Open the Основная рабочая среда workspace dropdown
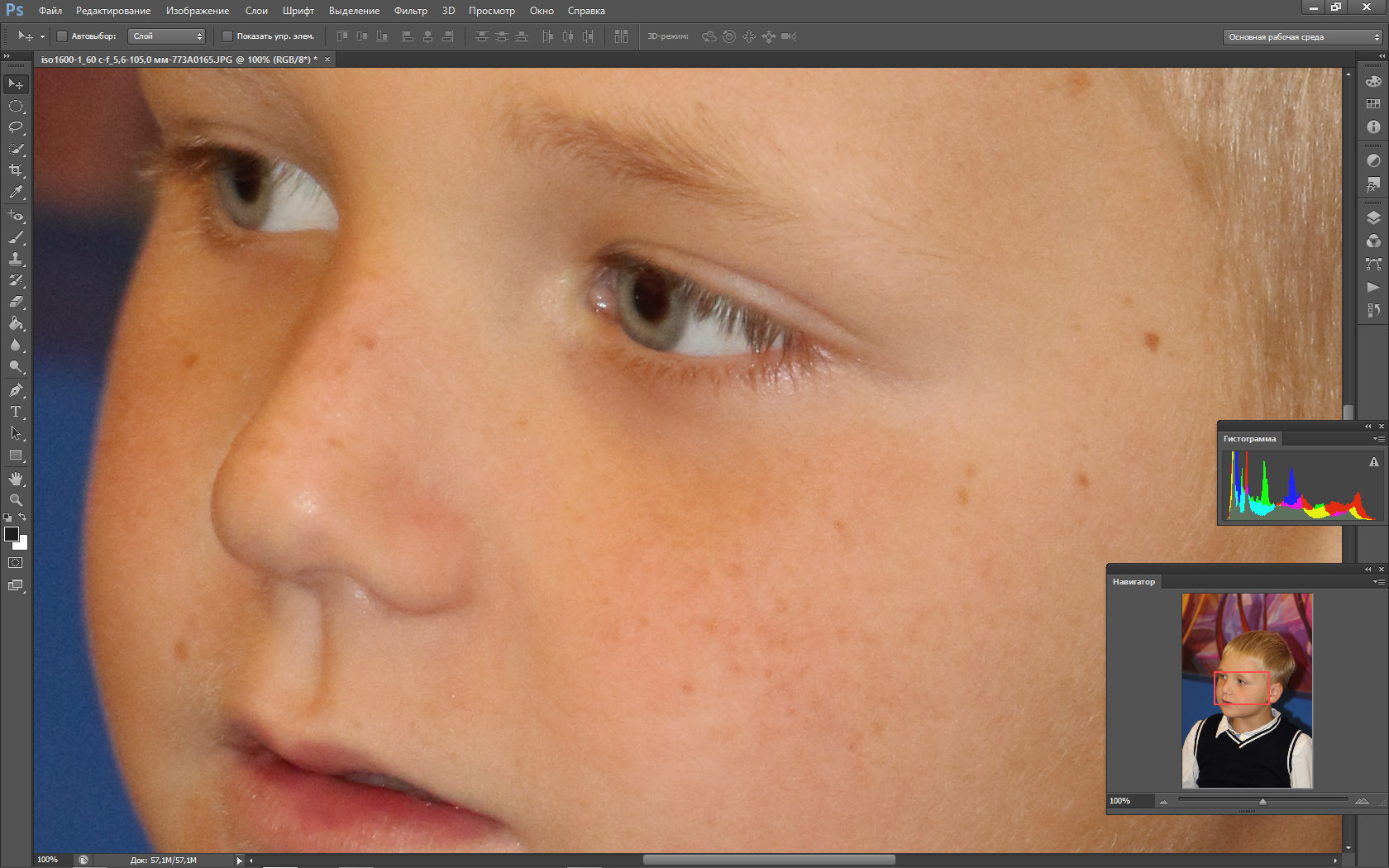 (1302, 36)
